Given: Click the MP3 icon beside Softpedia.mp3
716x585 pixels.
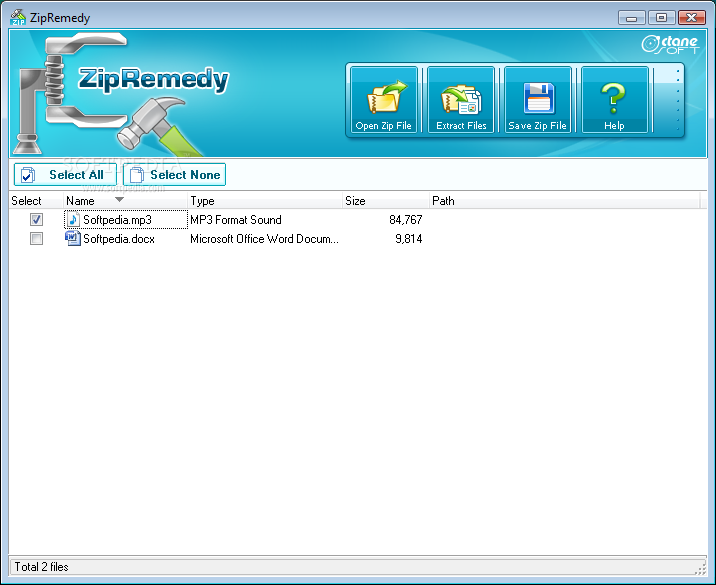Looking at the screenshot, I should 73,220.
